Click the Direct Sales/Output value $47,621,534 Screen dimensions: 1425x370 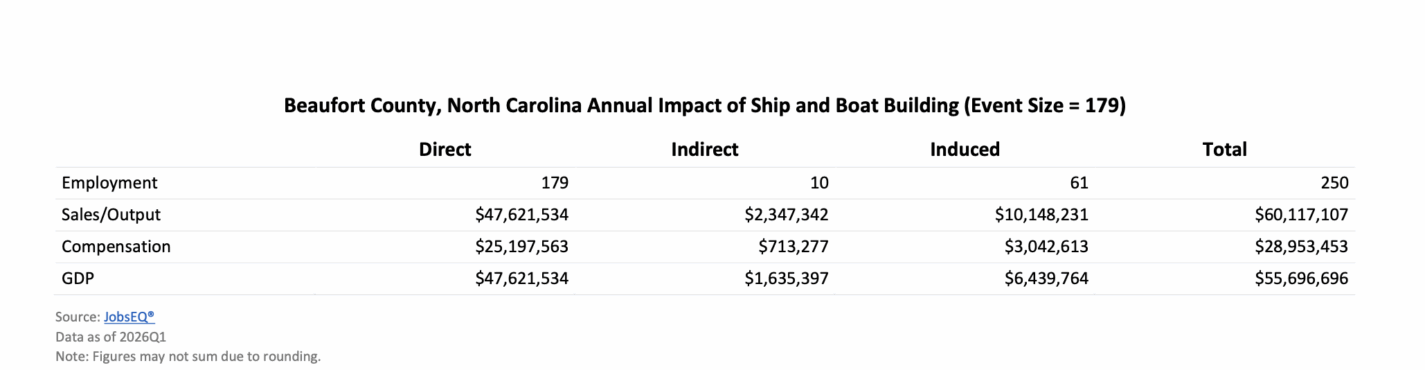coord(522,215)
